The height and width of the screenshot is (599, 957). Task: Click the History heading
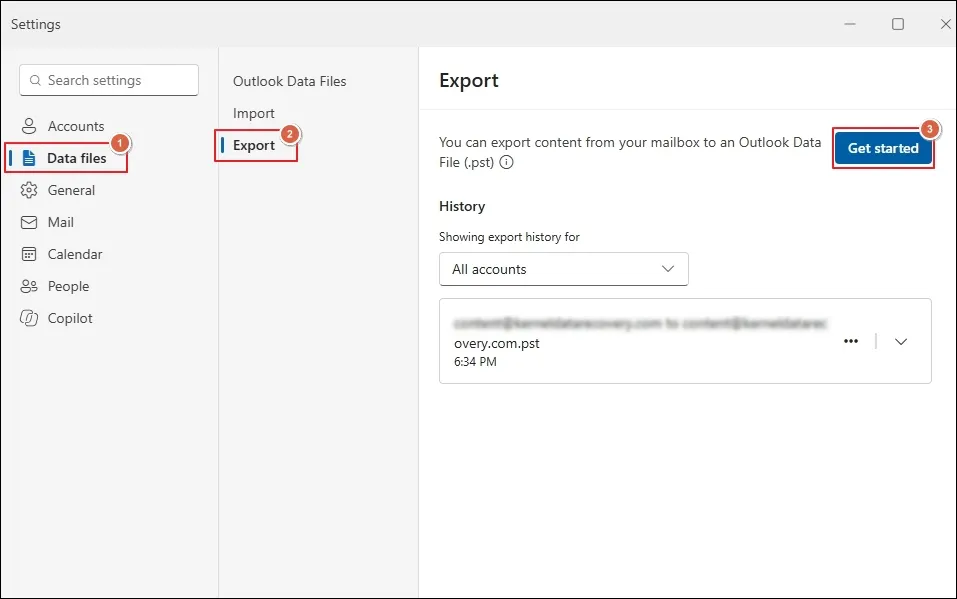(x=461, y=206)
